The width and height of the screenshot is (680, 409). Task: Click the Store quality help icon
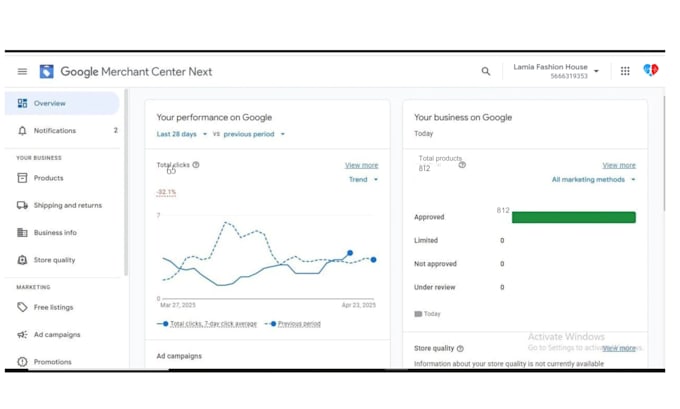(461, 348)
